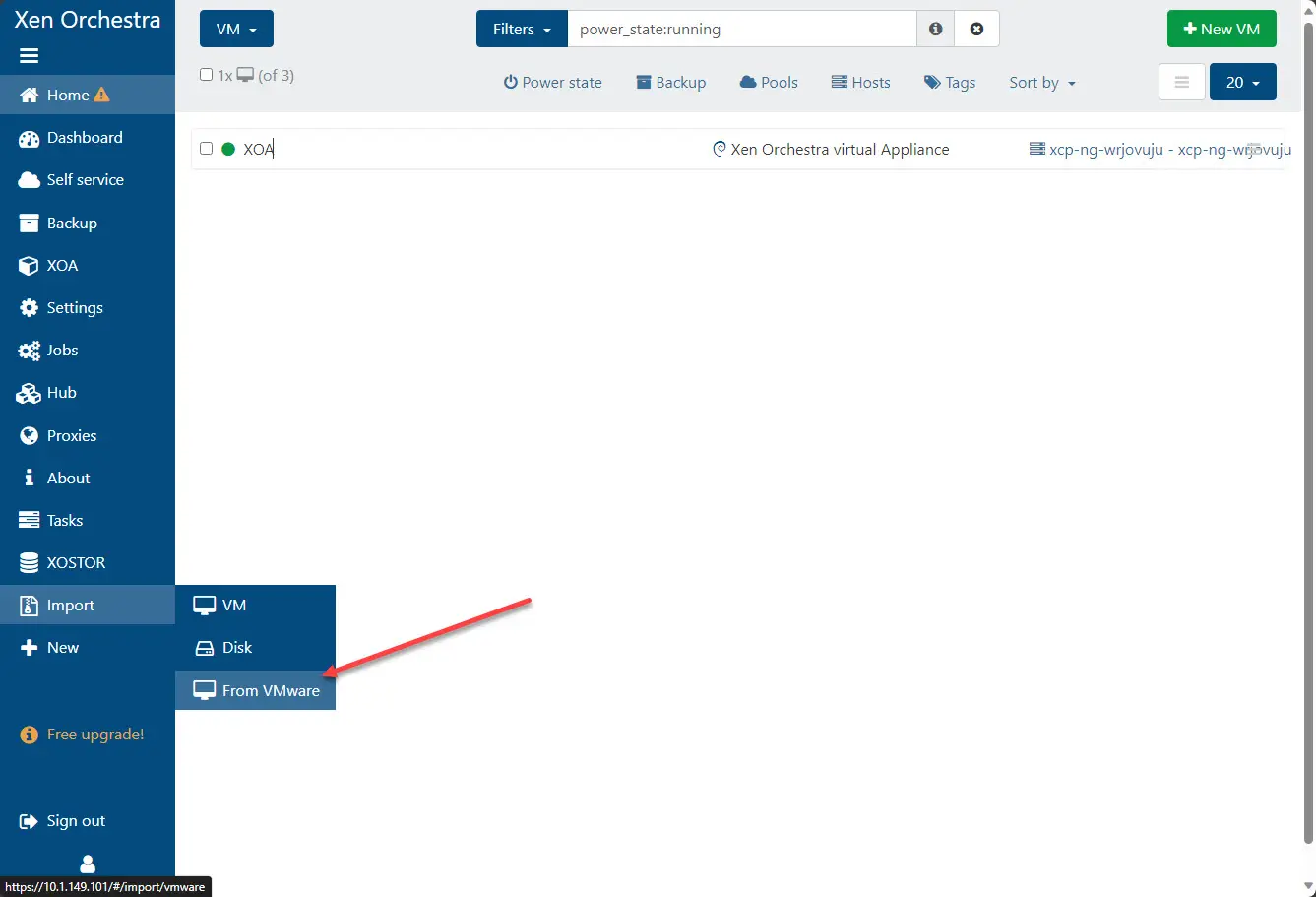This screenshot has height=897, width=1316.
Task: Open the Hub page
Action: [88, 392]
